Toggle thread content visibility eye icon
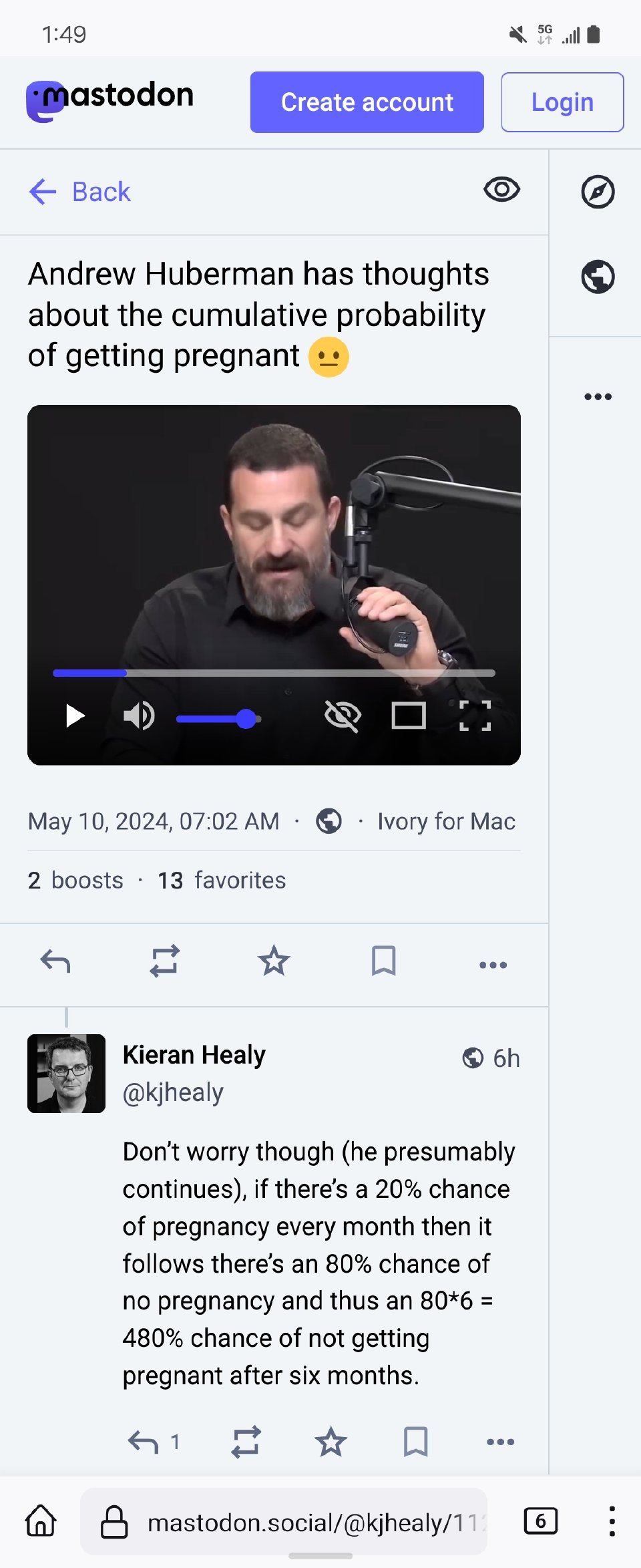This screenshot has height=1568, width=641. (501, 190)
